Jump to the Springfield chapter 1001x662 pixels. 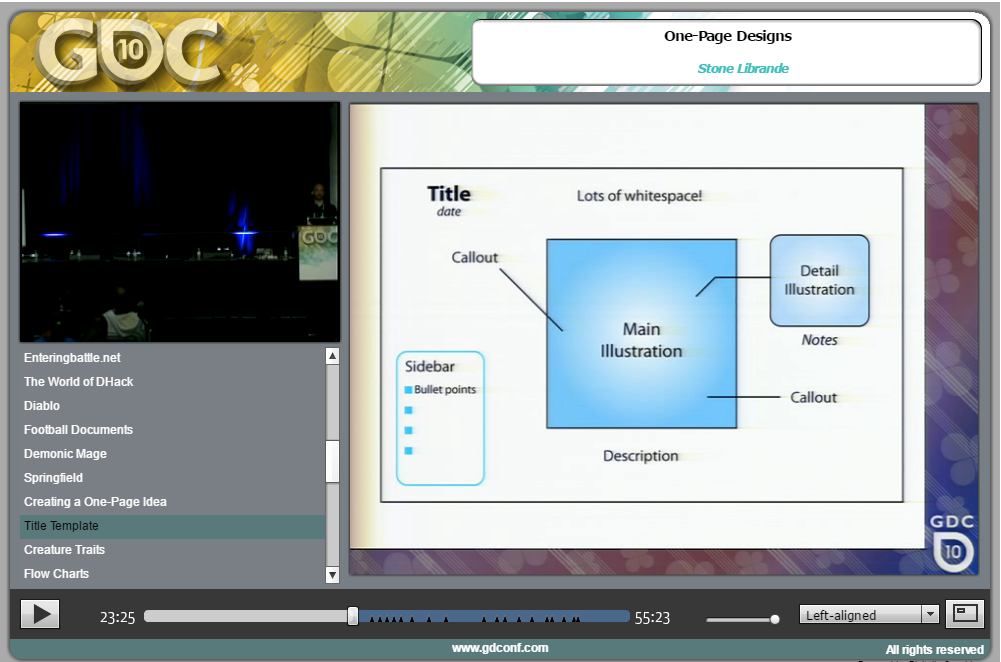tap(53, 478)
